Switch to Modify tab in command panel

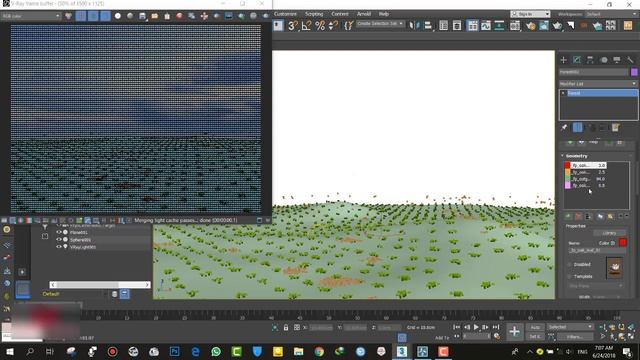tap(577, 60)
